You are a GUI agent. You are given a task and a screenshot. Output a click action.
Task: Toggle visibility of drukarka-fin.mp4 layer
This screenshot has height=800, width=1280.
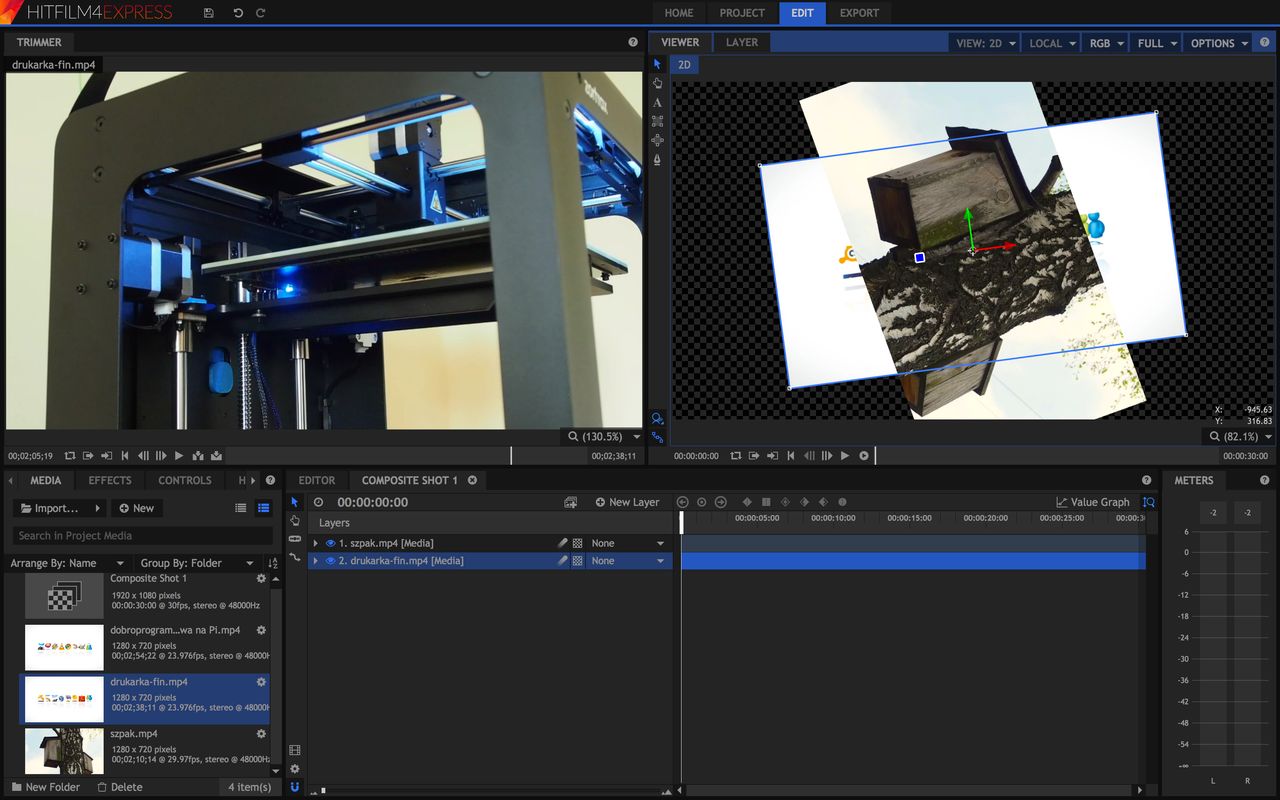pos(330,561)
